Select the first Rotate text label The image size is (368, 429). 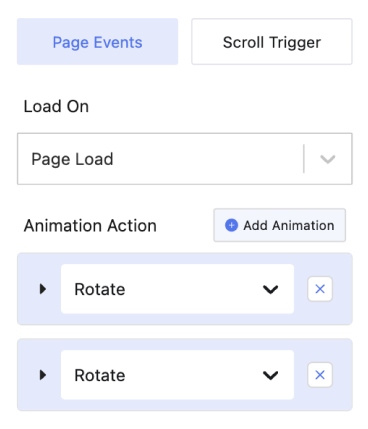[x=100, y=289]
